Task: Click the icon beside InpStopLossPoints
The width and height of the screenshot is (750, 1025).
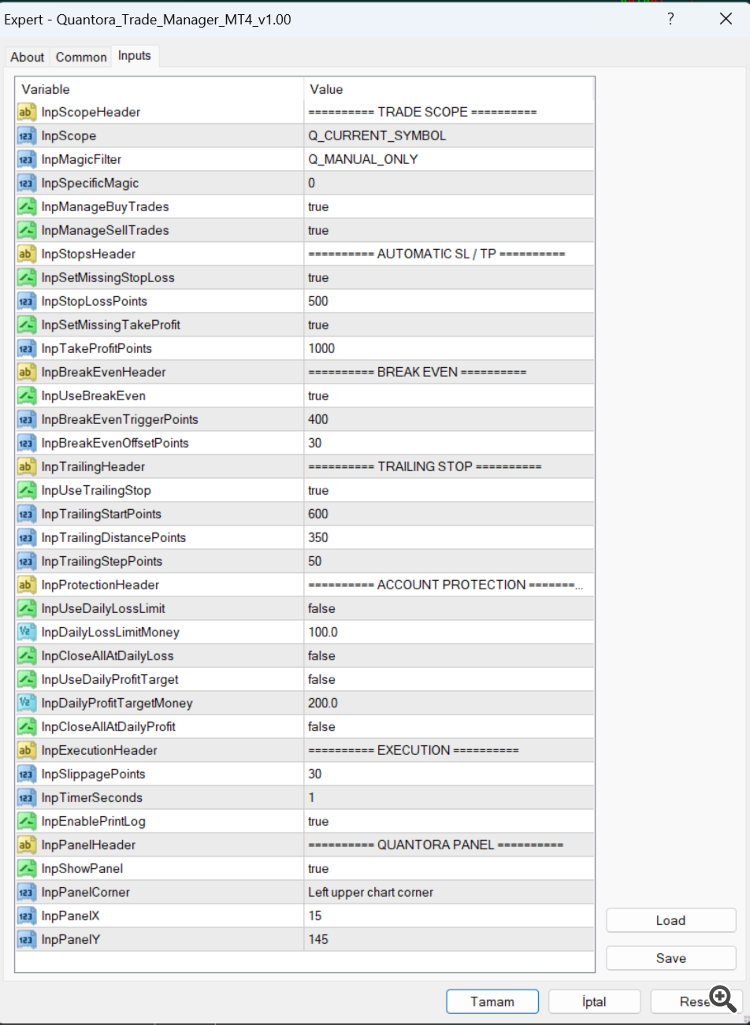Action: (26, 301)
